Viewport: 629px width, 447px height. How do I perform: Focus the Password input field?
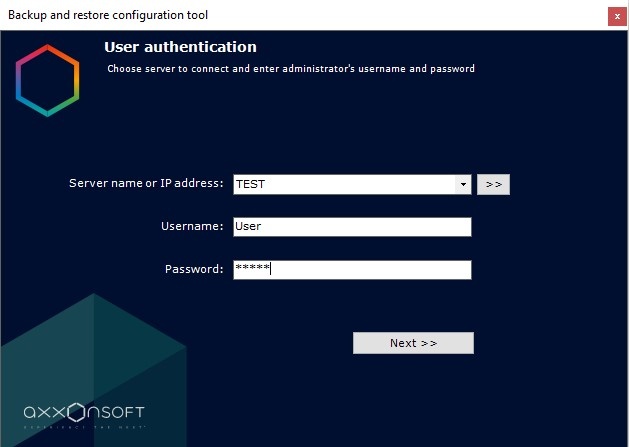(x=351, y=270)
